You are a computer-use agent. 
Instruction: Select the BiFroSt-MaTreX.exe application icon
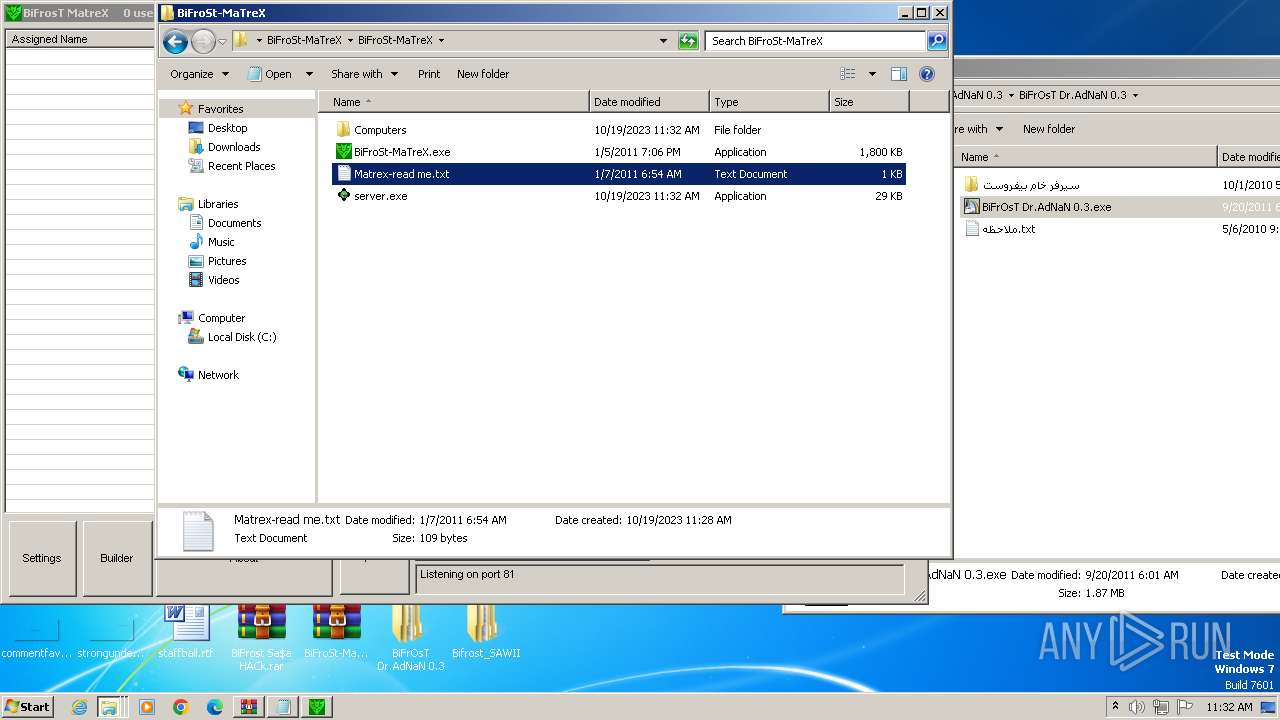coord(344,152)
